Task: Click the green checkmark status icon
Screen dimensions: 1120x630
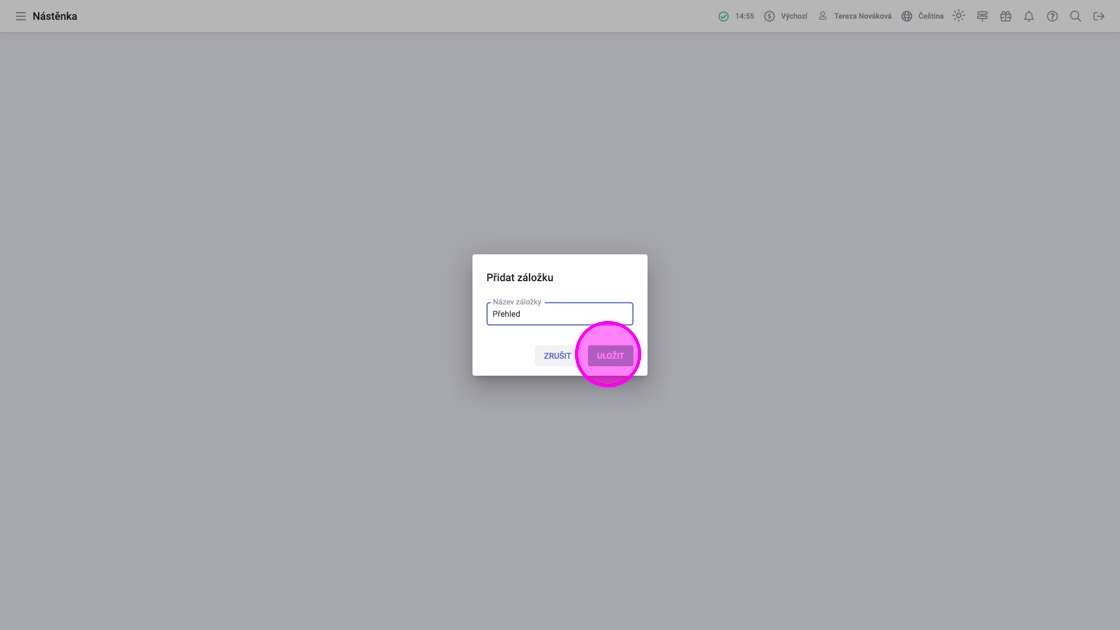Action: point(724,16)
